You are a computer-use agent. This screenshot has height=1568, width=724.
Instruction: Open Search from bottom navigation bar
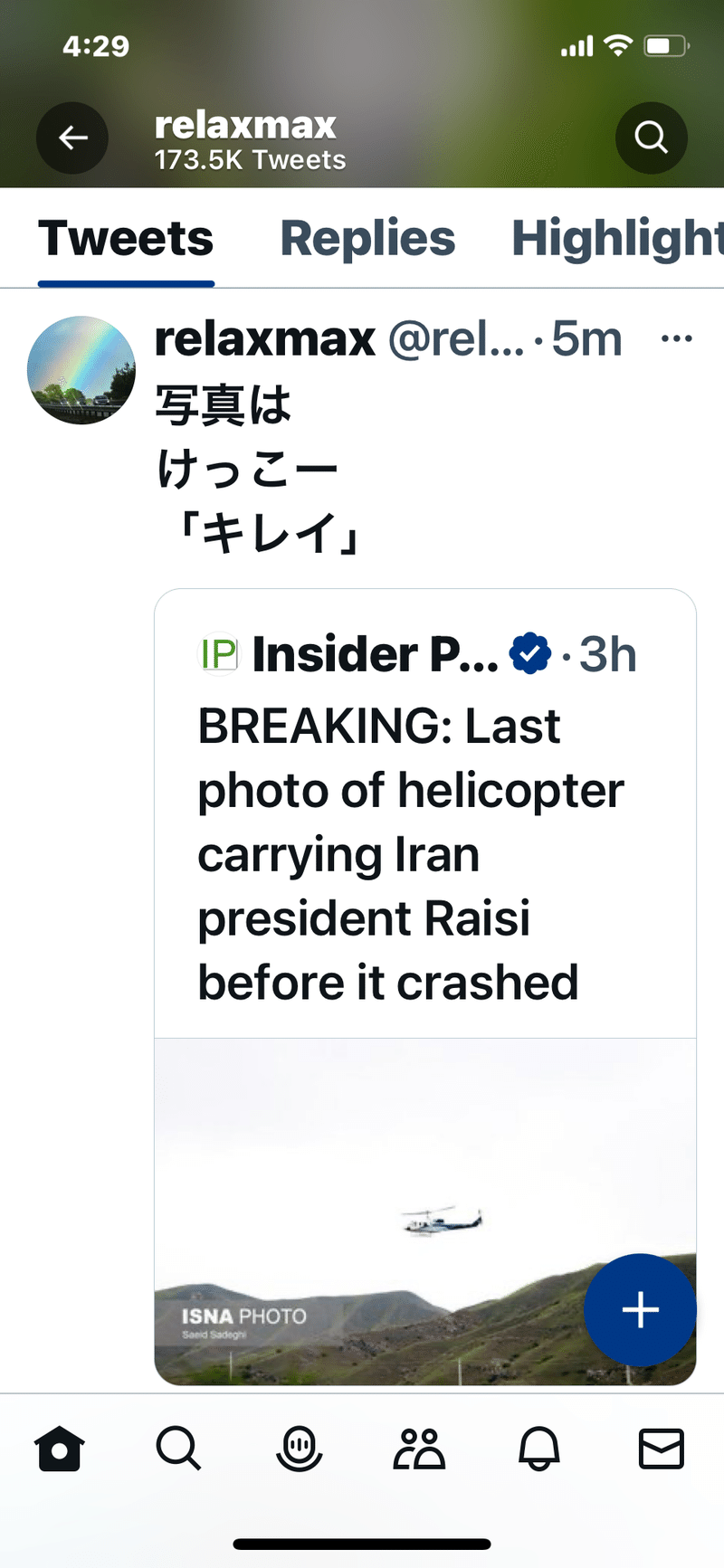click(178, 1449)
